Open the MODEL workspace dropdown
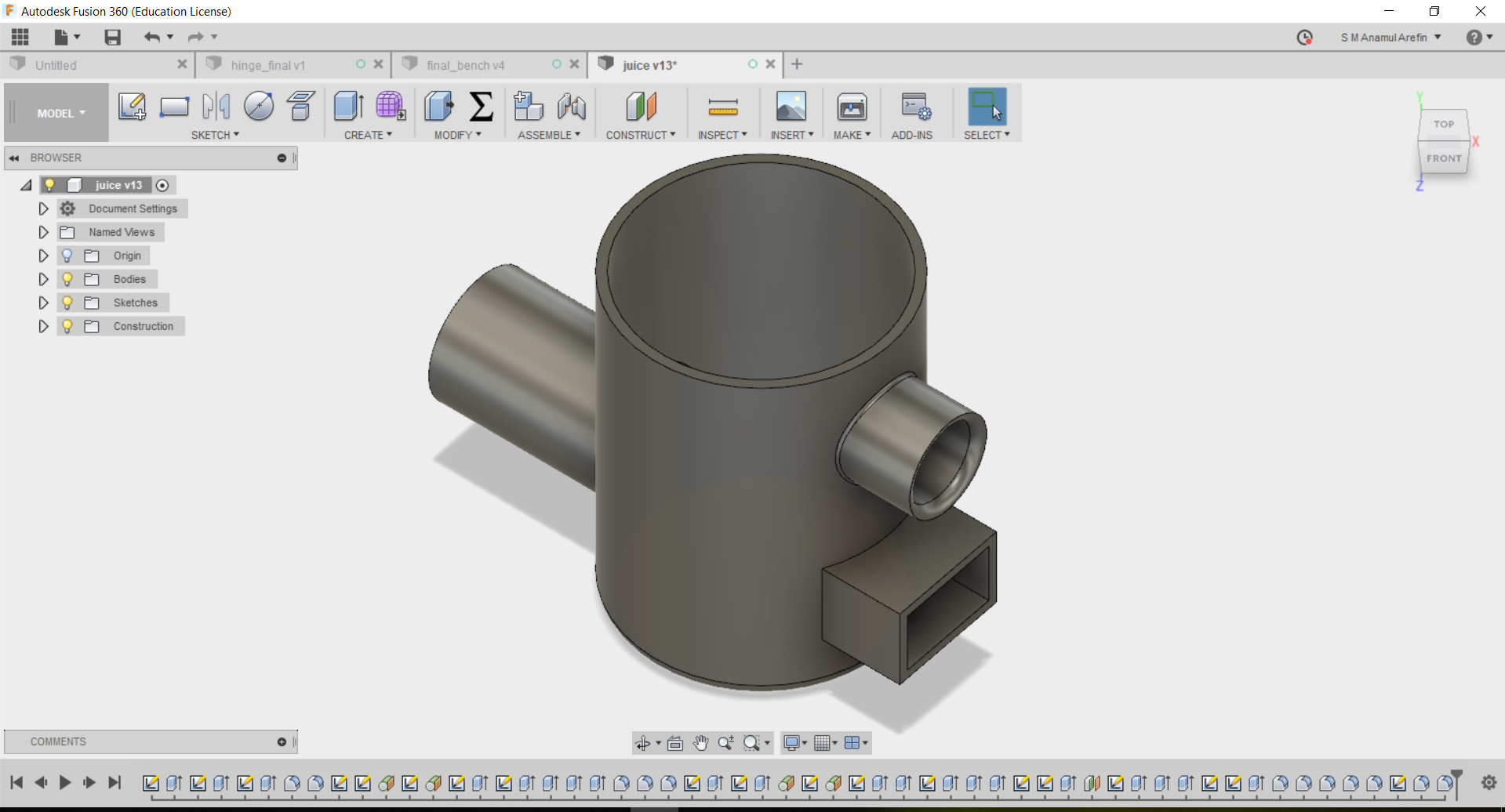 tap(60, 114)
